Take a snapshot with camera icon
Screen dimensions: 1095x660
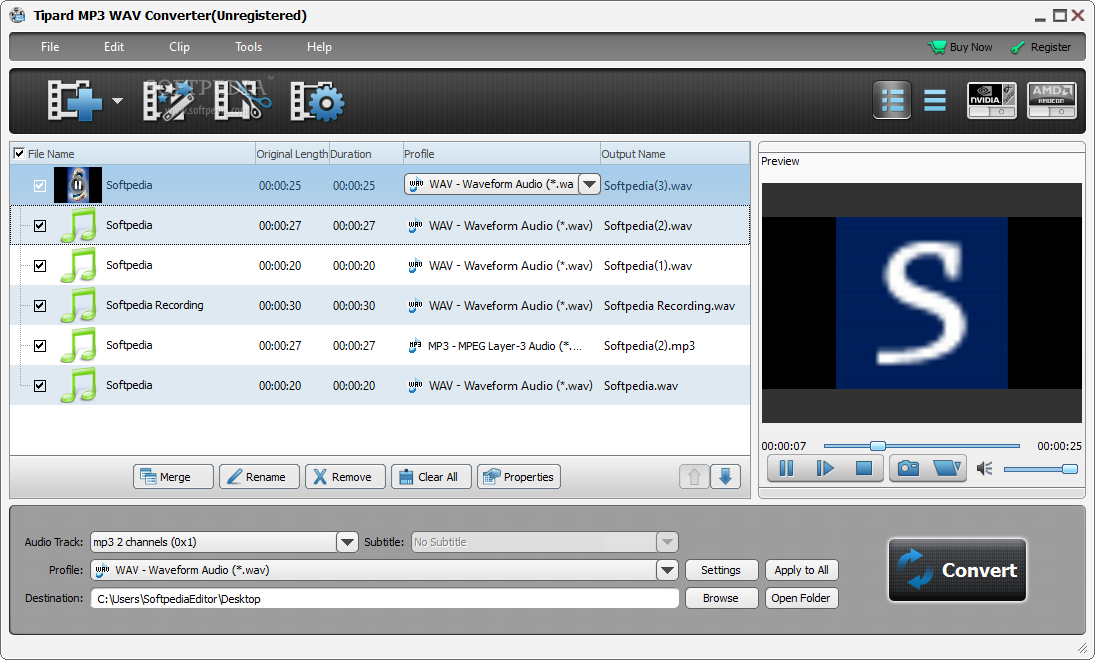point(908,468)
